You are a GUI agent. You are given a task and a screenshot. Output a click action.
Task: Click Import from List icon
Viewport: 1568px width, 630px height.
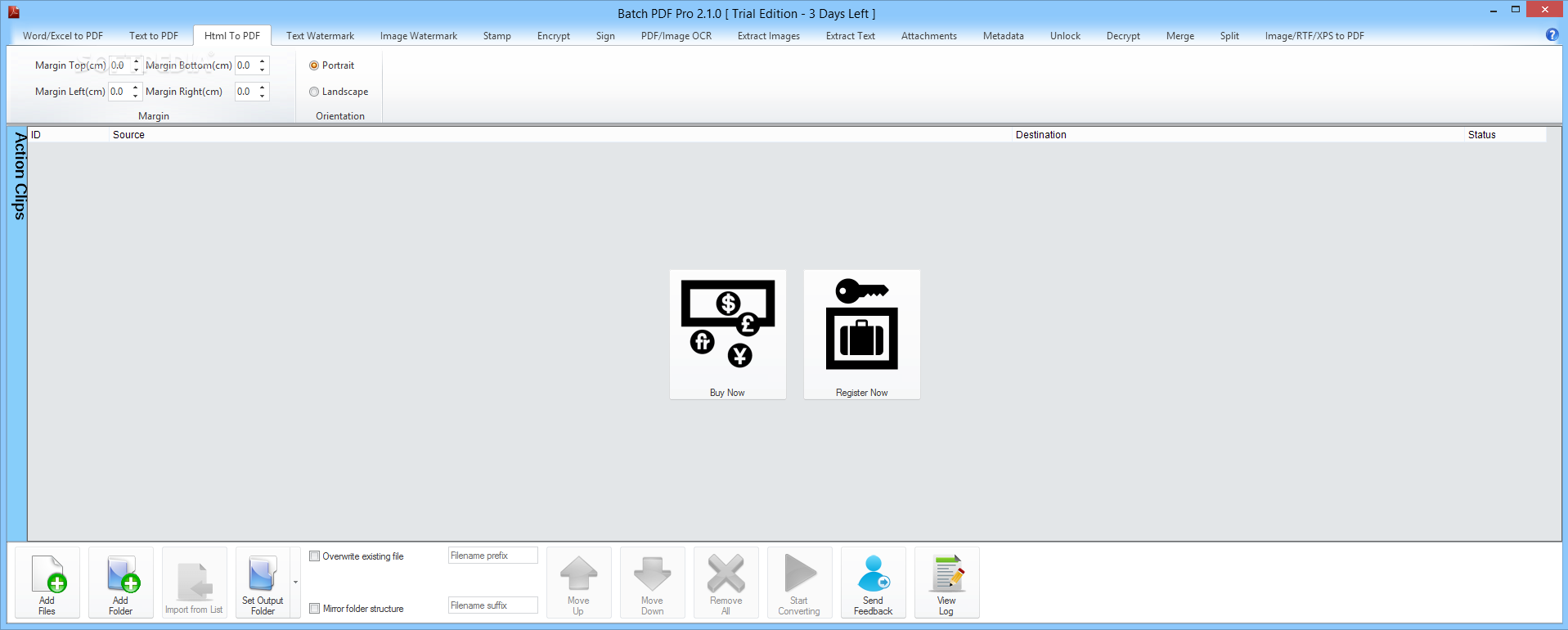[194, 582]
